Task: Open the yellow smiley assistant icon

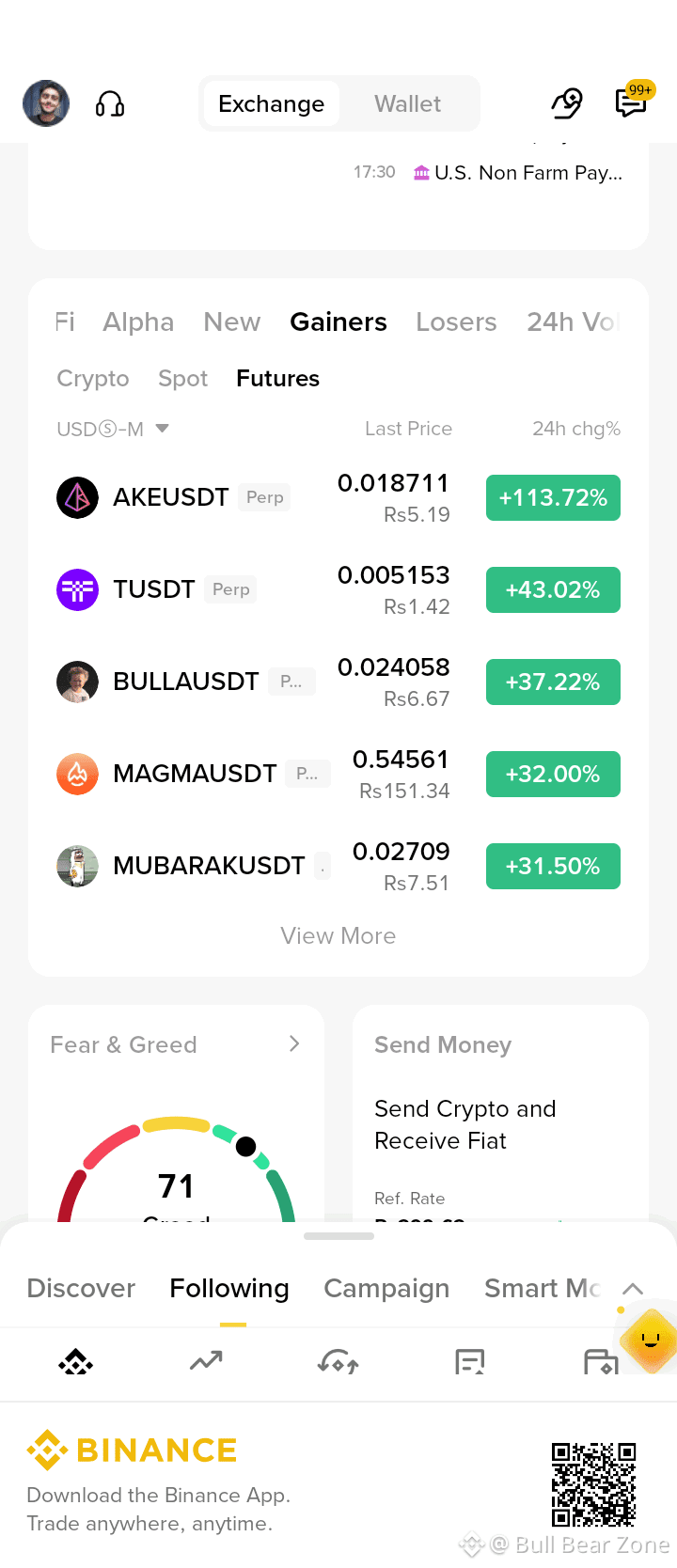Action: [651, 1340]
